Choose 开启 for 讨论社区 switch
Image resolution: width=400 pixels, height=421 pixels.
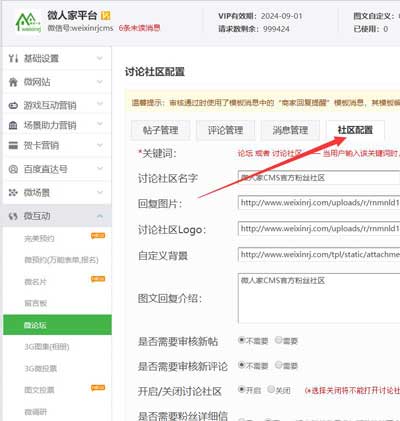[x=242, y=389]
